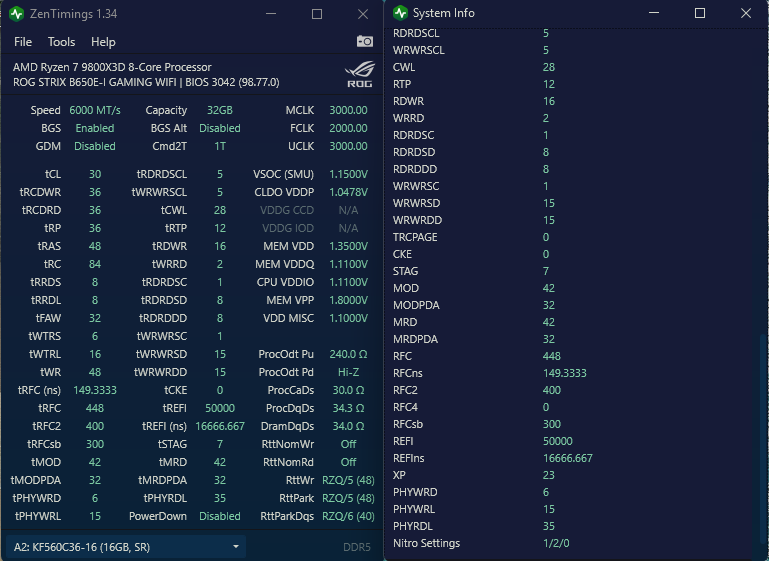
Task: Click the Speed value 6000 MT/s
Action: 95,110
